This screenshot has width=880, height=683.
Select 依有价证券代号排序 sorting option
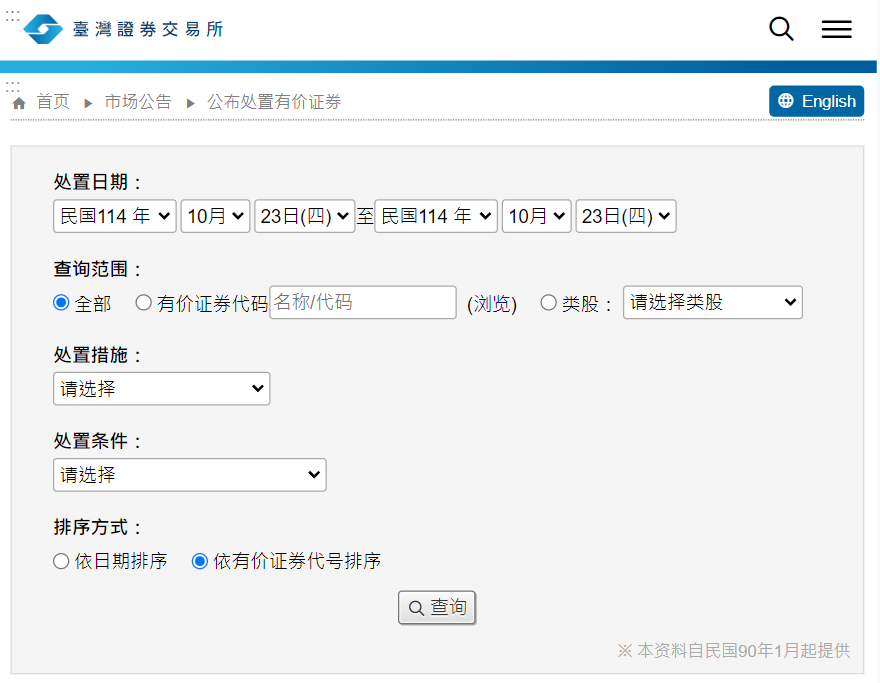[200, 561]
